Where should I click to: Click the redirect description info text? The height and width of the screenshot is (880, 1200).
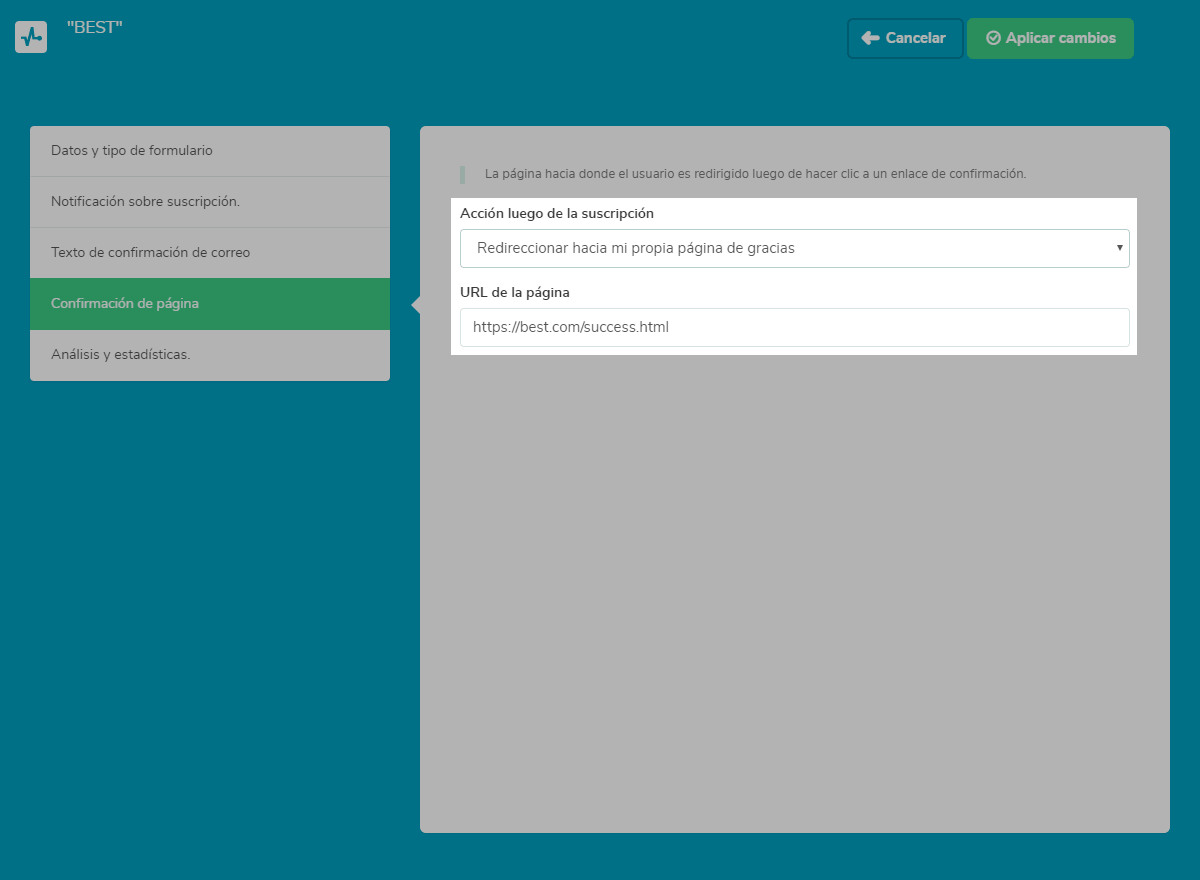pos(755,174)
